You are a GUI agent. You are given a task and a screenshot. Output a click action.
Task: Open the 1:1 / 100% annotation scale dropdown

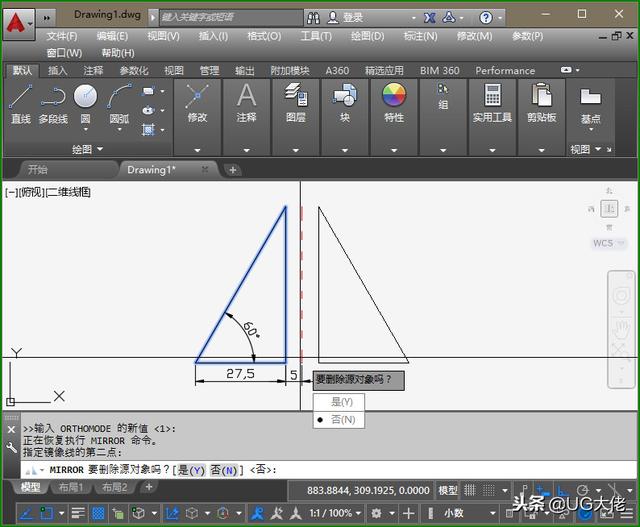[x=335, y=513]
